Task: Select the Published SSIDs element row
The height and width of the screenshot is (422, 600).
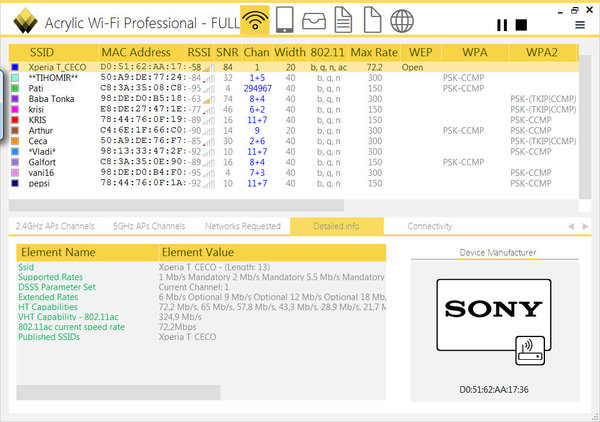Action: click(x=201, y=337)
